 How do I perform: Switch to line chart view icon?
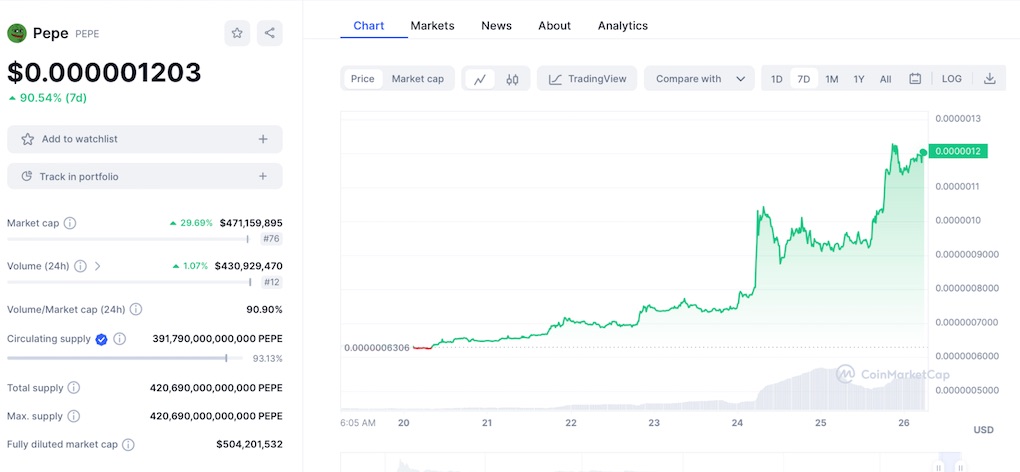point(480,79)
